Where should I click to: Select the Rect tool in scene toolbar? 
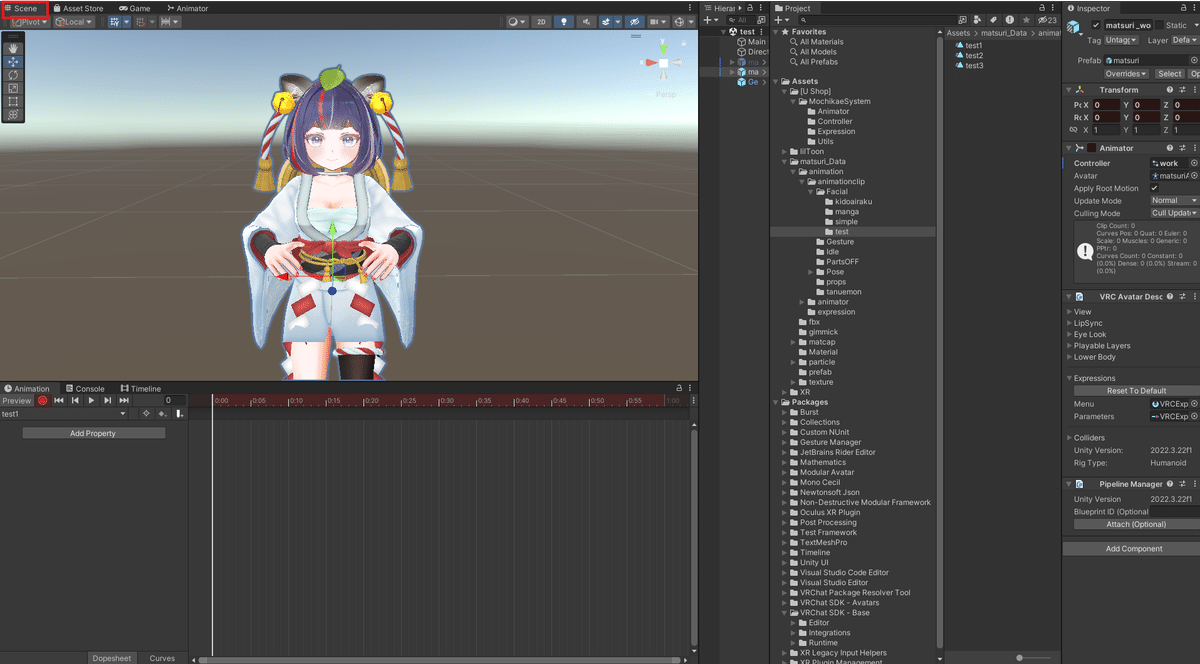[14, 101]
